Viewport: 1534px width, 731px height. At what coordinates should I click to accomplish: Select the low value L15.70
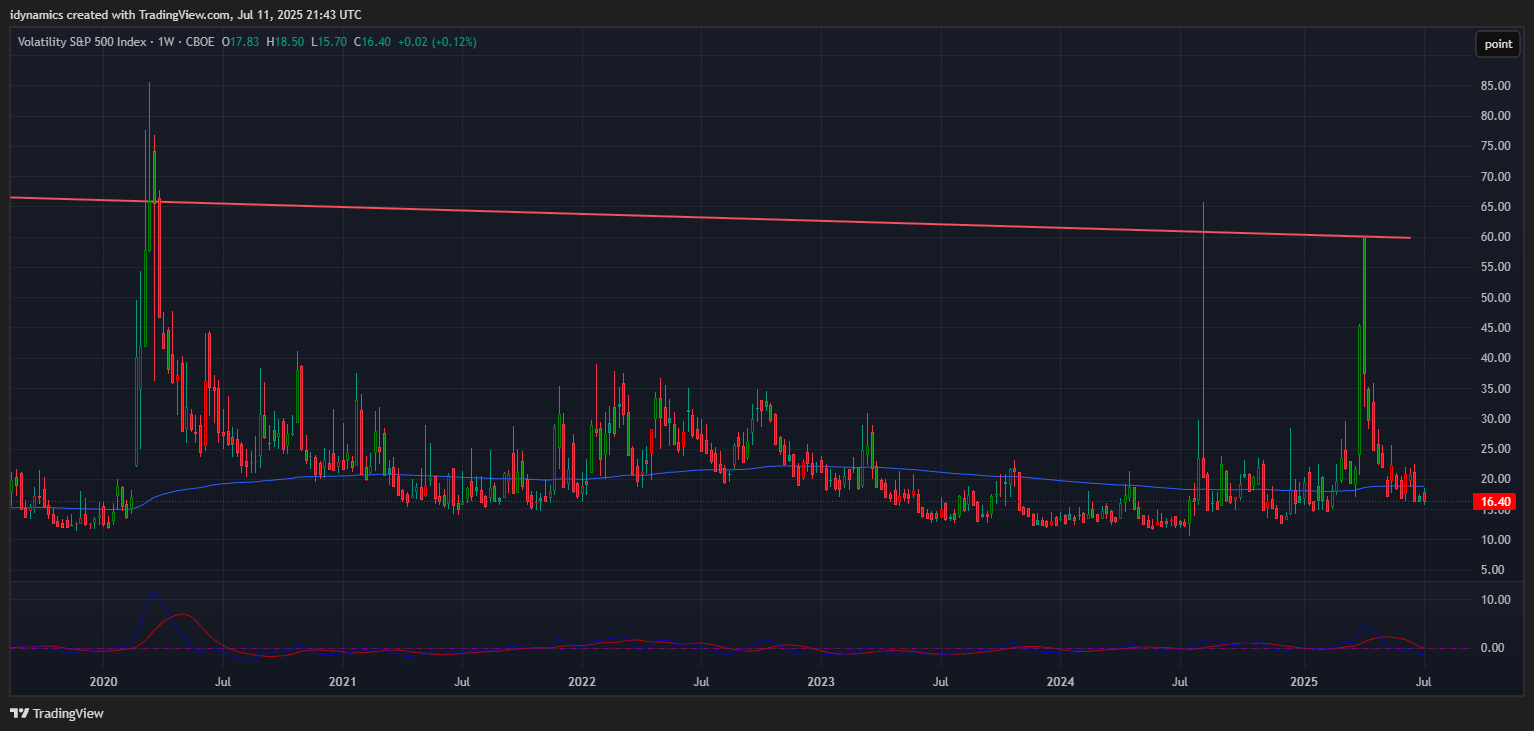pos(329,42)
